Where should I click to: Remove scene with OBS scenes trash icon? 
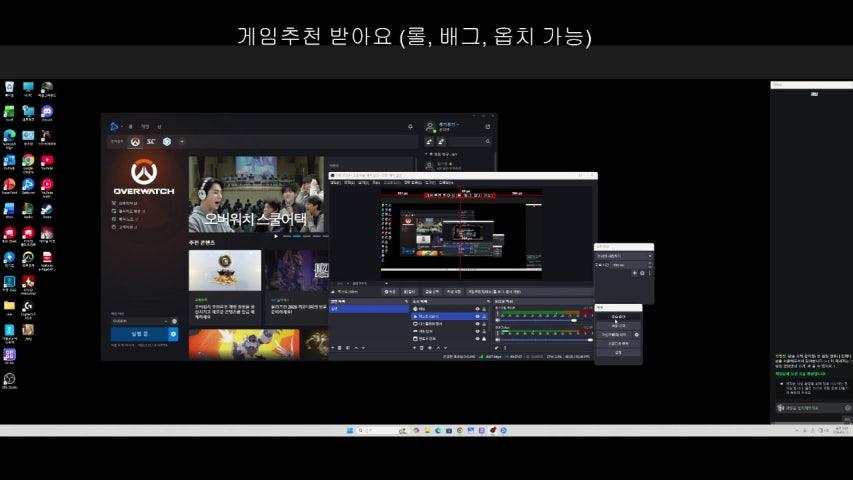point(339,348)
